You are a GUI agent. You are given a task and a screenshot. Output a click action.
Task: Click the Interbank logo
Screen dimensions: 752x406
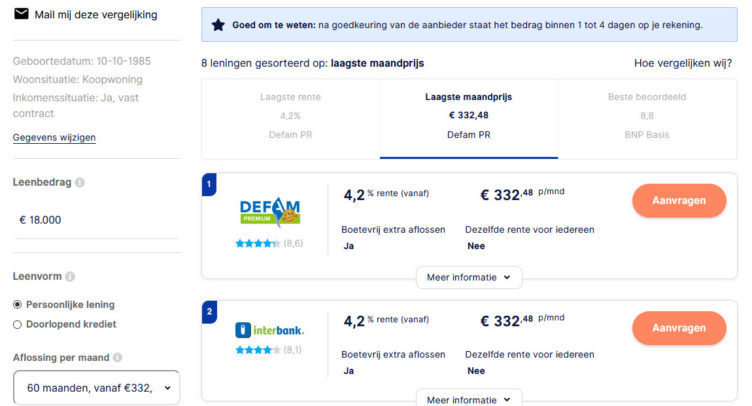coord(270,329)
